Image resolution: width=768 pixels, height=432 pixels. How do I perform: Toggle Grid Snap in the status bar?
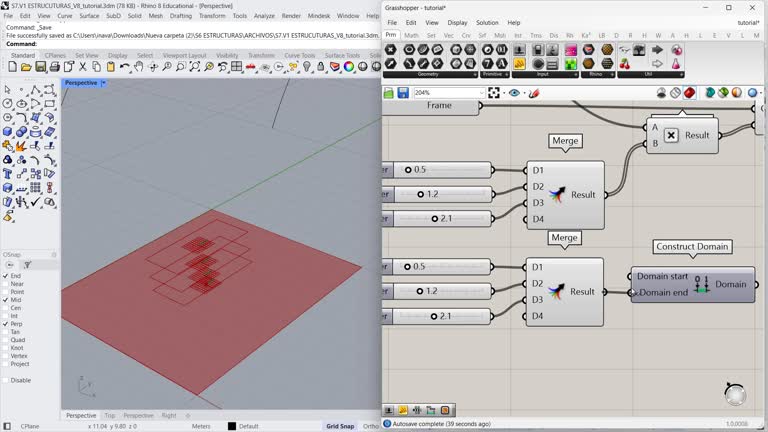coord(340,426)
